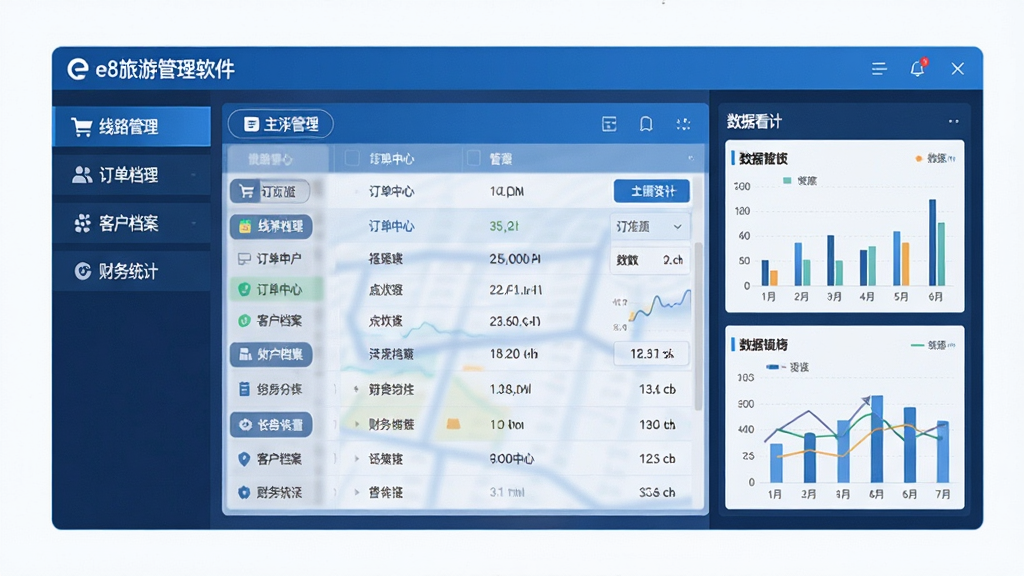
Task: Expand the row showing 1.38,DM
Action: pos(356,389)
